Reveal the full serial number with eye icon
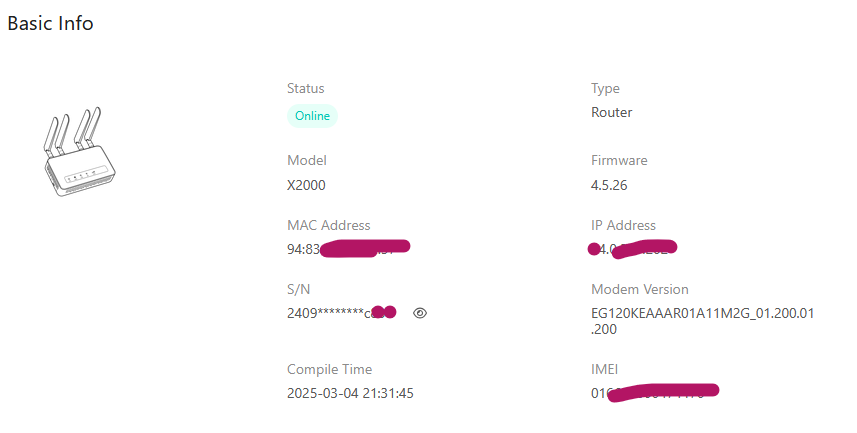This screenshot has height=433, width=857. click(x=420, y=313)
